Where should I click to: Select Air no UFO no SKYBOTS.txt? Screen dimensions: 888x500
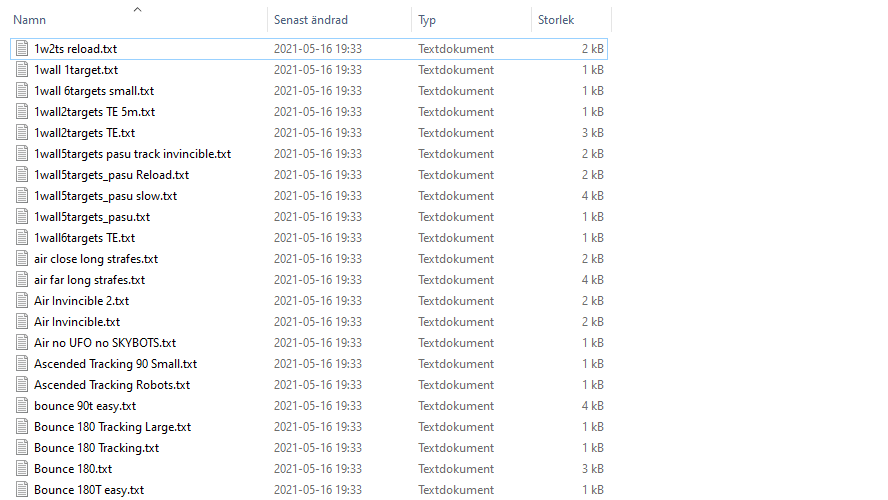pos(104,343)
